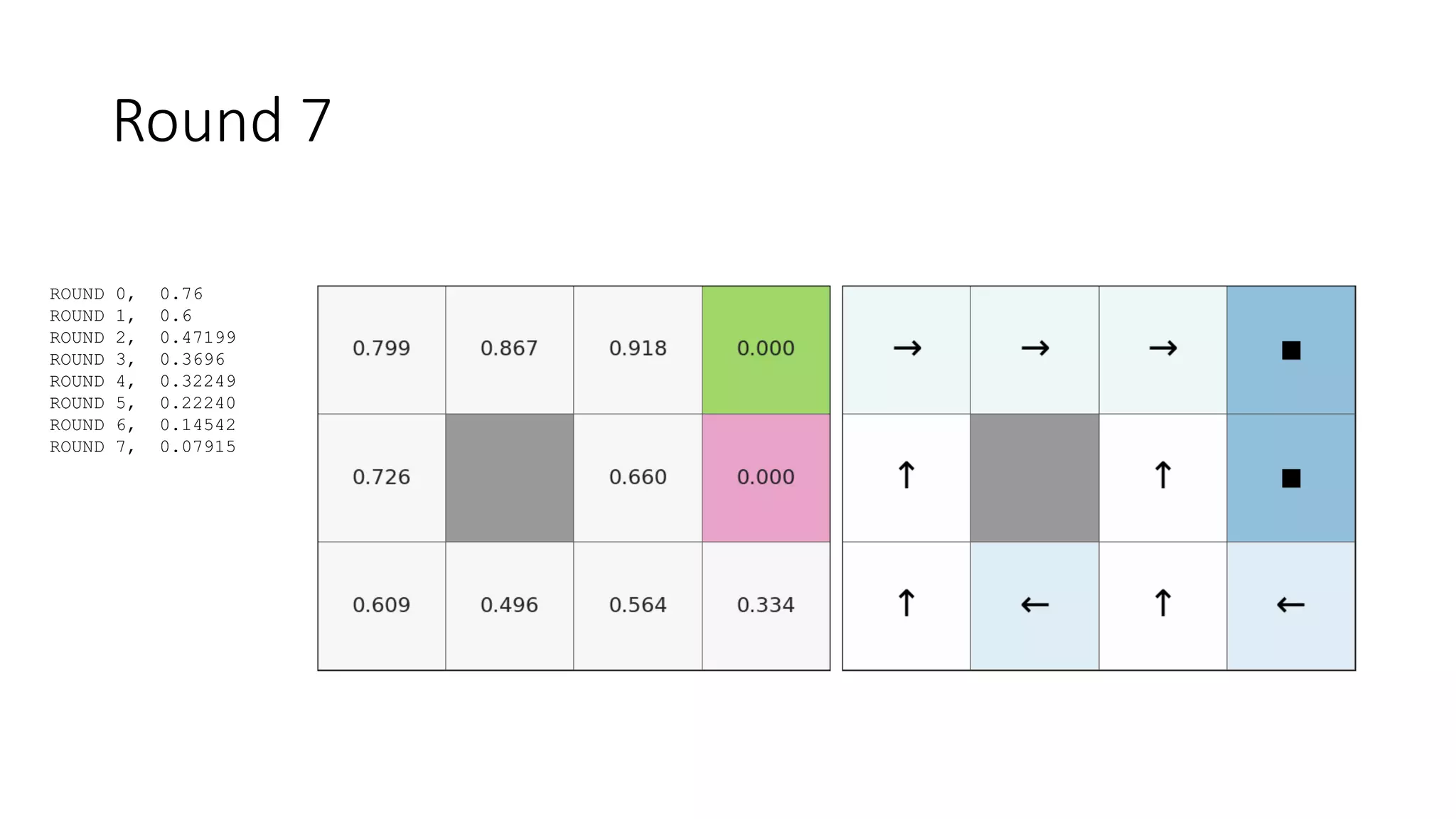Select the cell showing 0.660
The height and width of the screenshot is (819, 1456).
[x=638, y=478]
